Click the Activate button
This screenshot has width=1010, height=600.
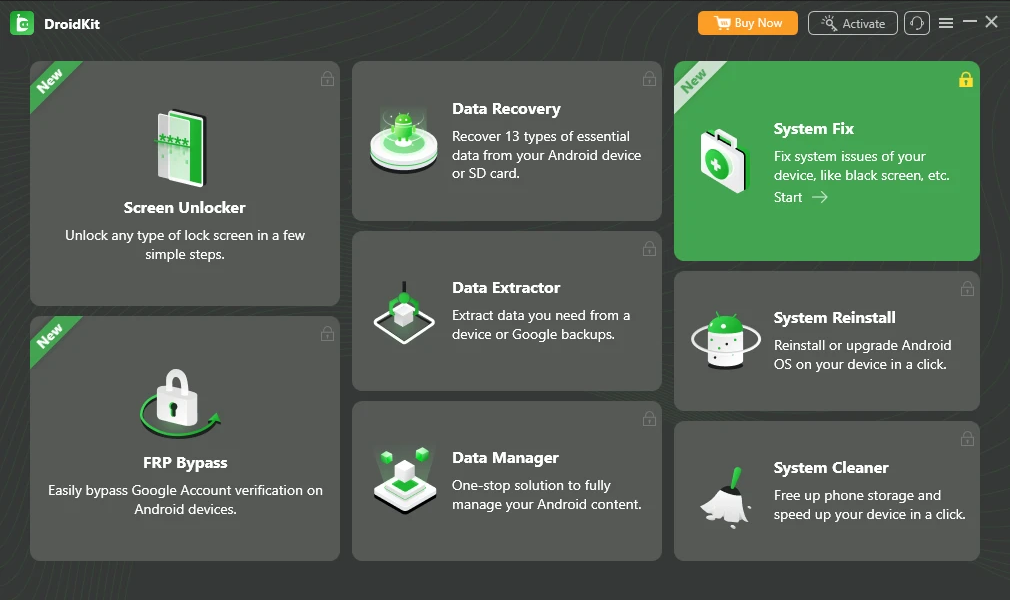pyautogui.click(x=852, y=23)
